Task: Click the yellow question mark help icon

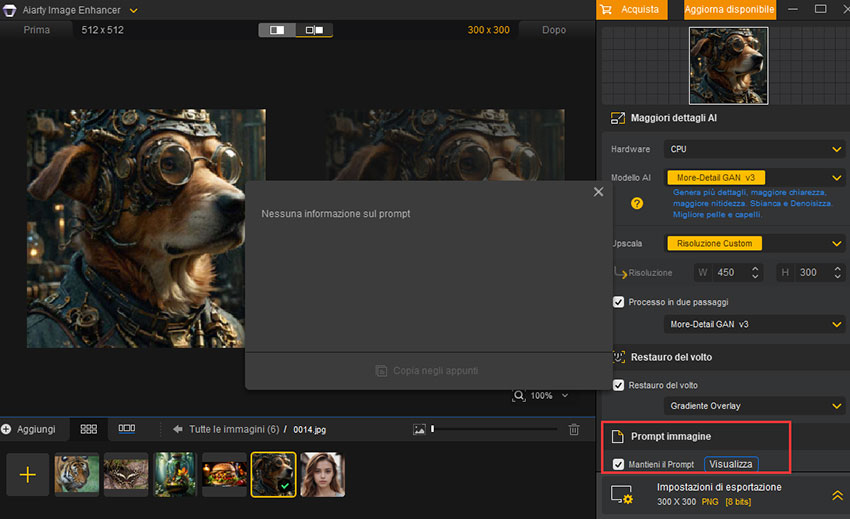Action: click(637, 203)
